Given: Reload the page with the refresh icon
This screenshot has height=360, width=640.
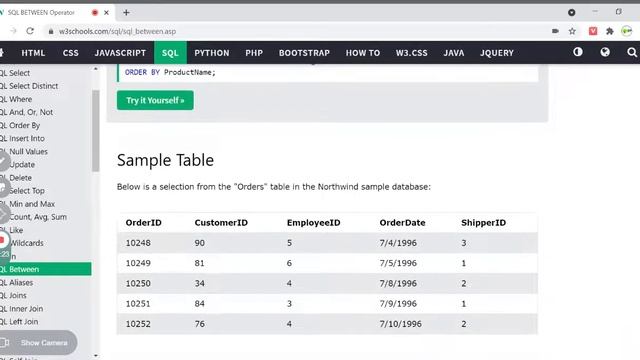Looking at the screenshot, I should (30, 31).
